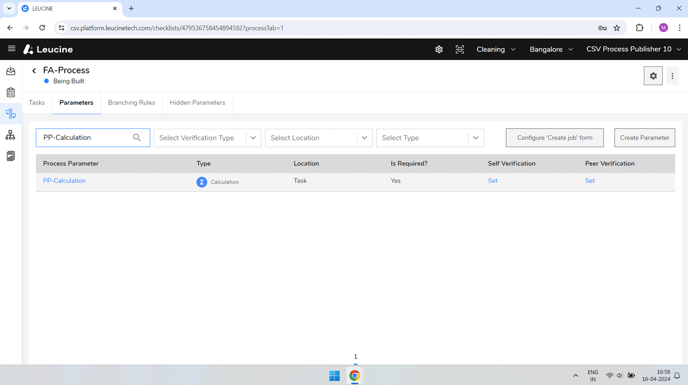The width and height of the screenshot is (688, 385).
Task: View site information icon in address bar
Action: pyautogui.click(x=61, y=28)
